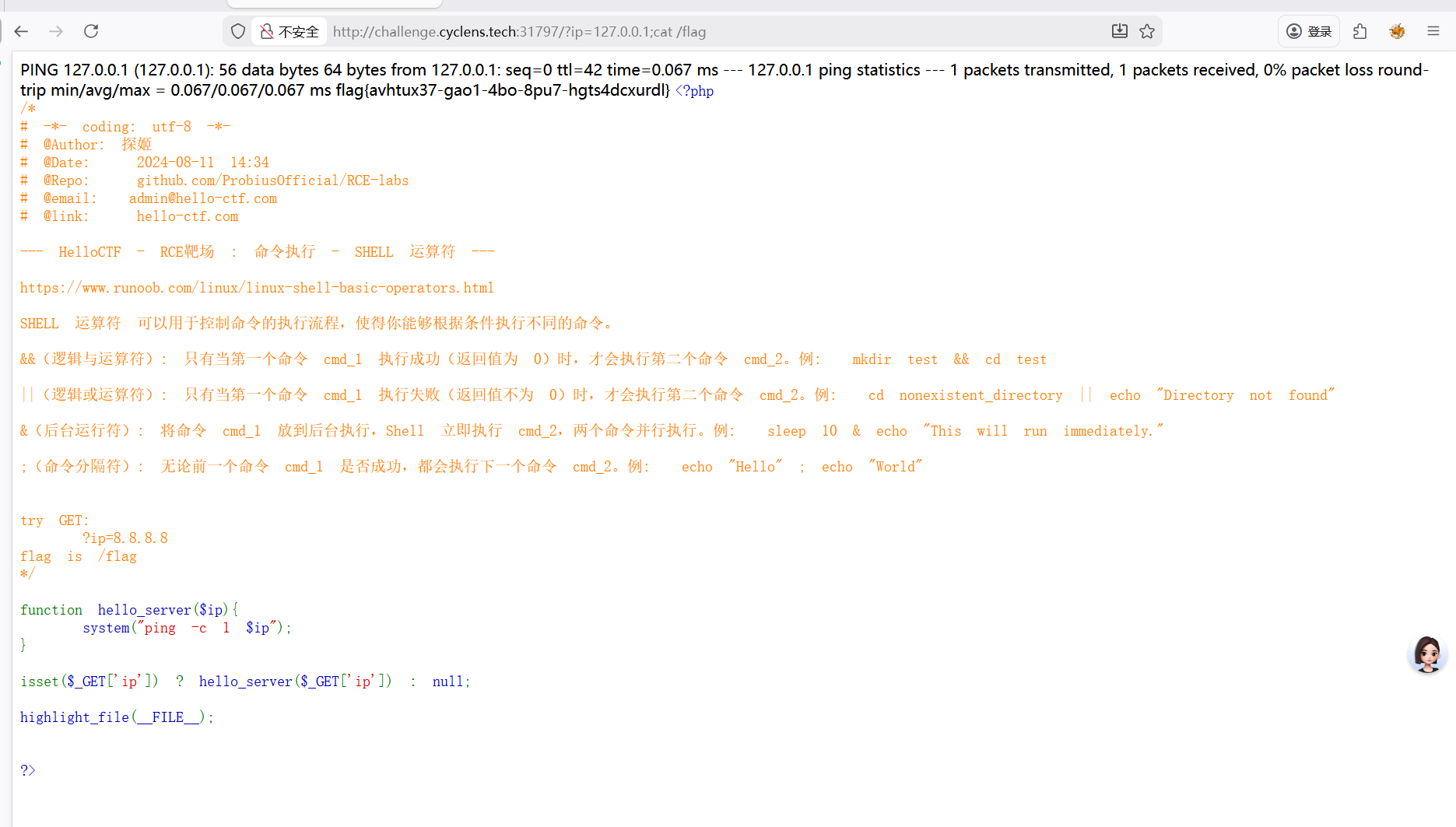Image resolution: width=1456 pixels, height=827 pixels.
Task: Click the browser forward arrow
Action: 56,31
